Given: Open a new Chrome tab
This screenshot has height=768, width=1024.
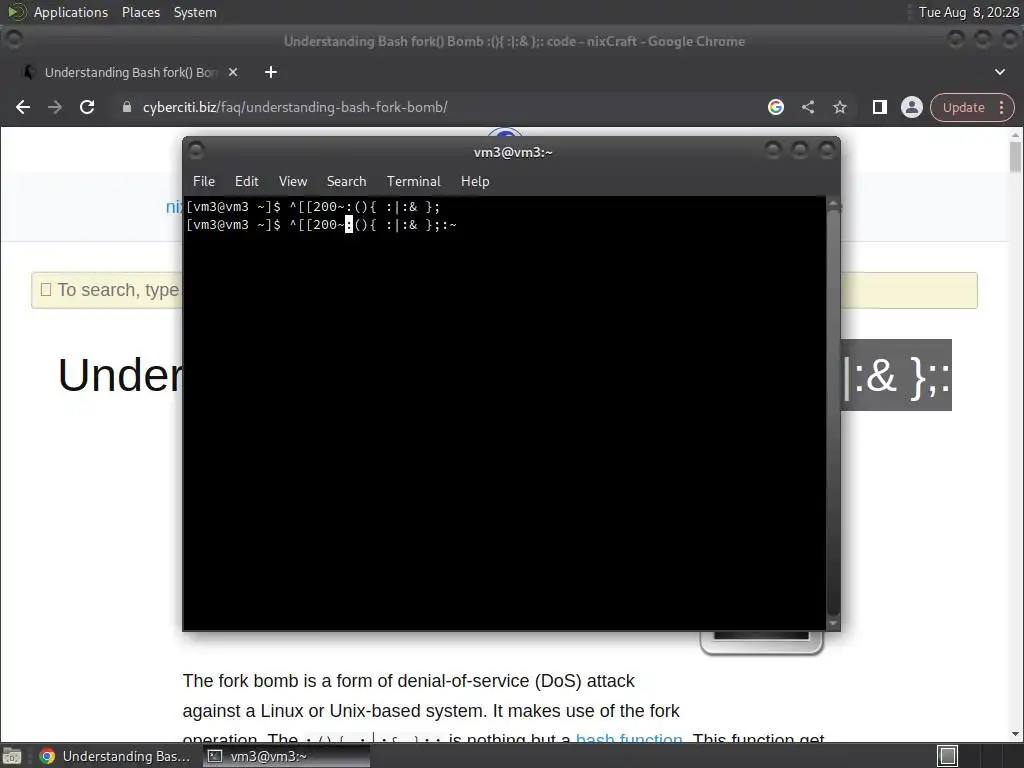Looking at the screenshot, I should tap(271, 72).
